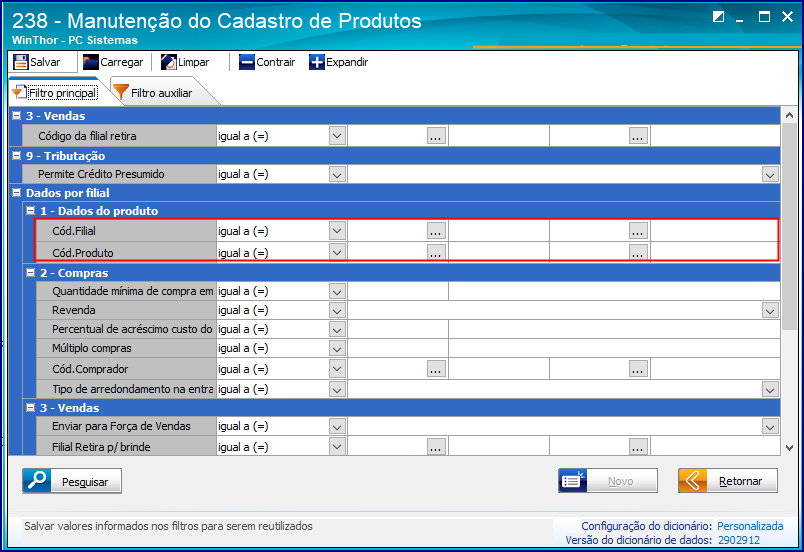Click first lookup button for Filial Retira p/ brinde
This screenshot has height=552, width=804.
(436, 447)
